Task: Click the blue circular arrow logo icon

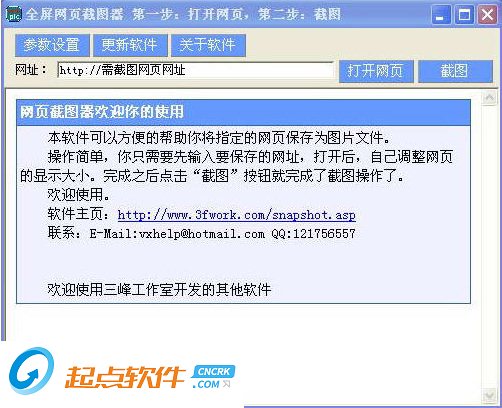Action: pos(31,371)
